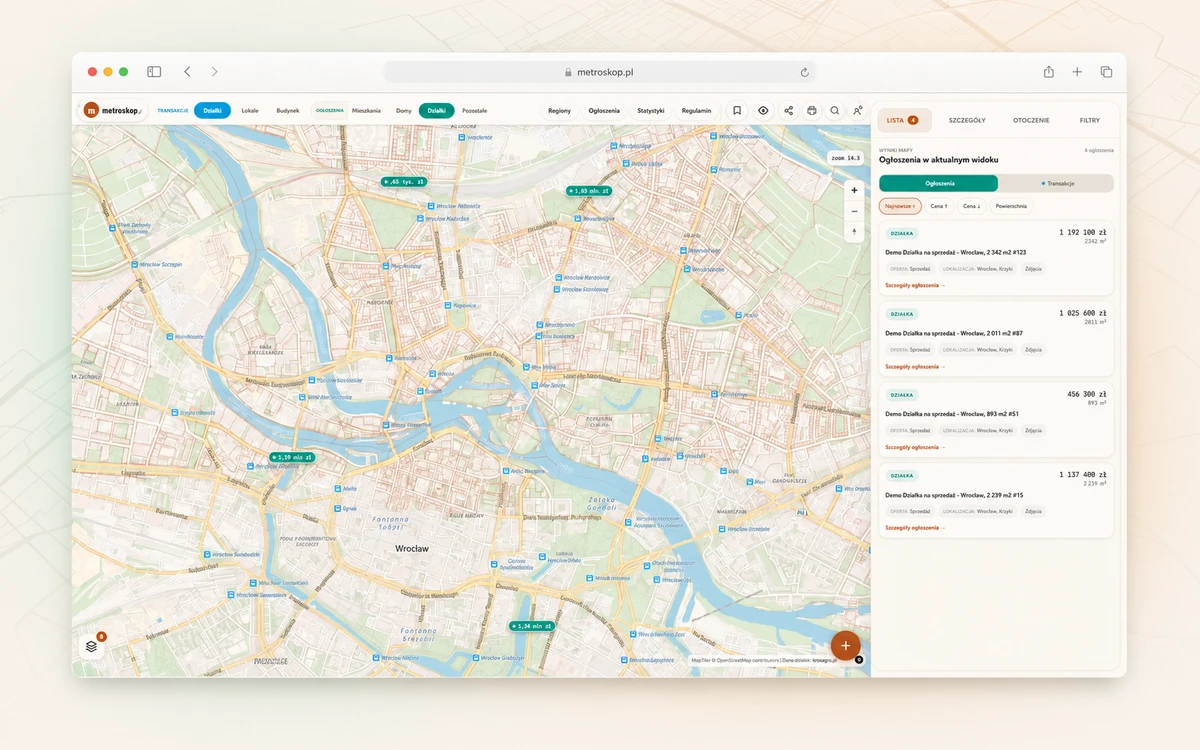This screenshot has width=1200, height=750.
Task: Show Safari tab overview
Action: (1106, 72)
